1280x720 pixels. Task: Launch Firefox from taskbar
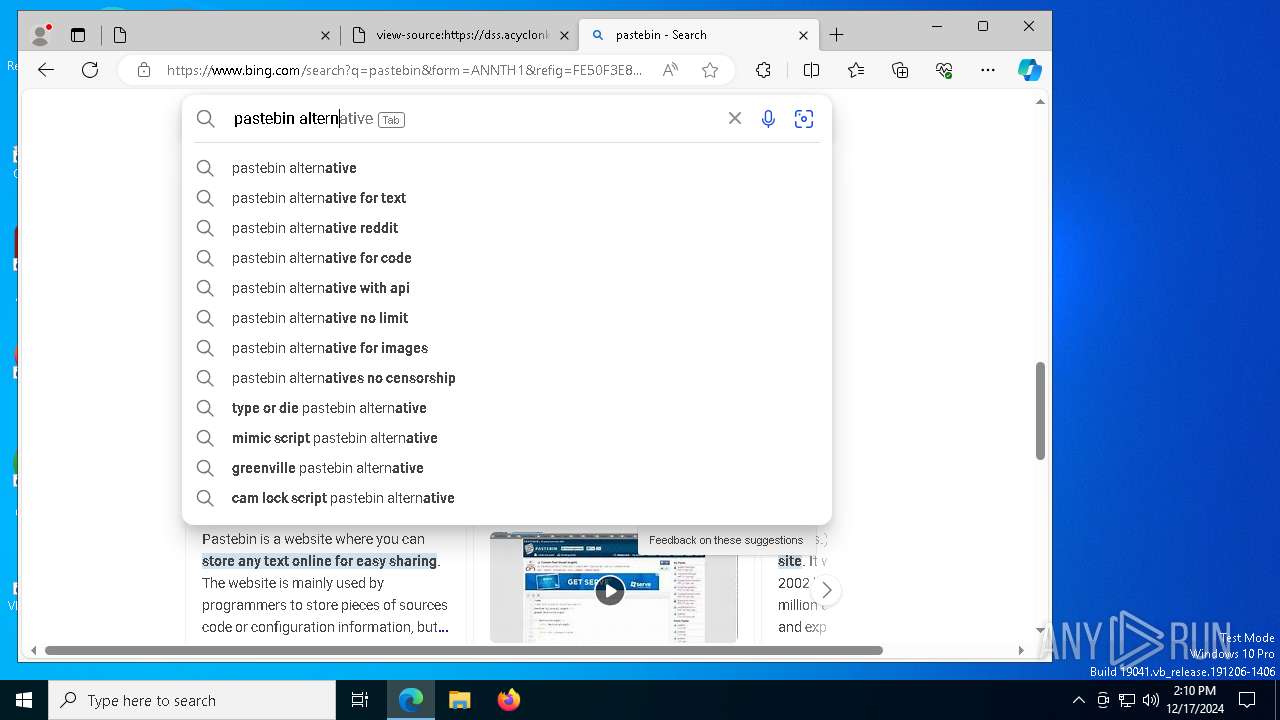pos(508,700)
